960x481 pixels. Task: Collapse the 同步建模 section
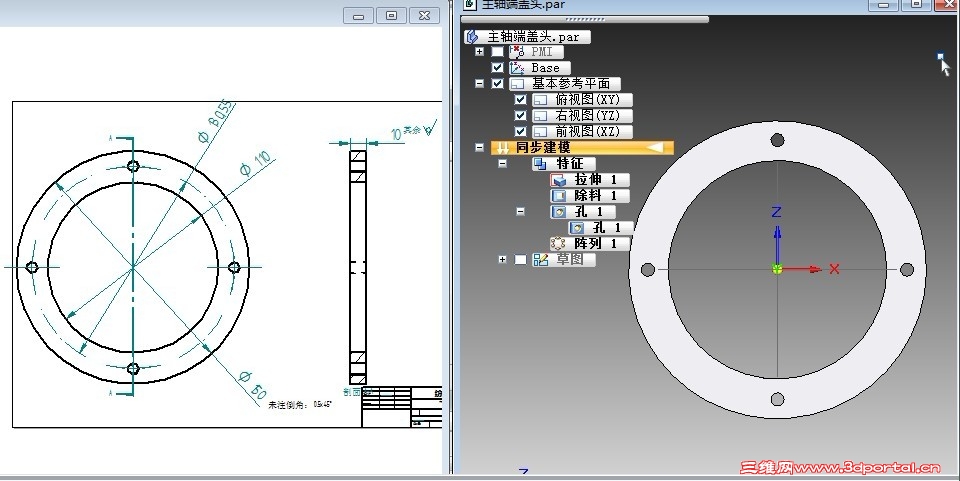tap(479, 147)
